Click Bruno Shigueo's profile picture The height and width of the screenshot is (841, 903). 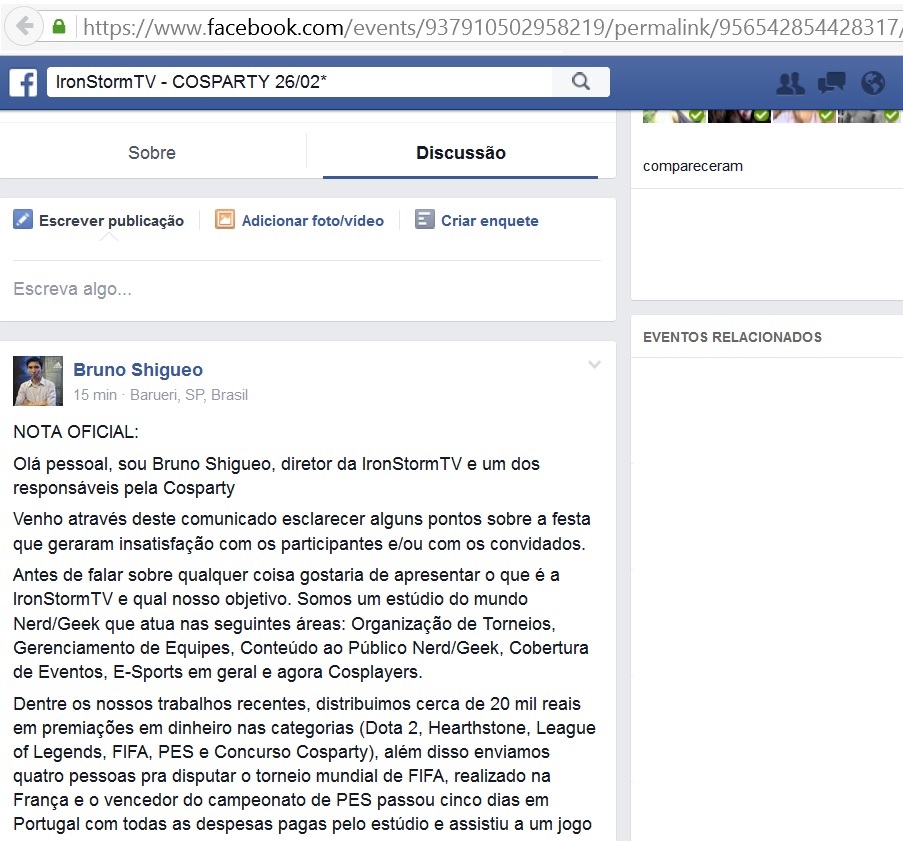[x=38, y=381]
